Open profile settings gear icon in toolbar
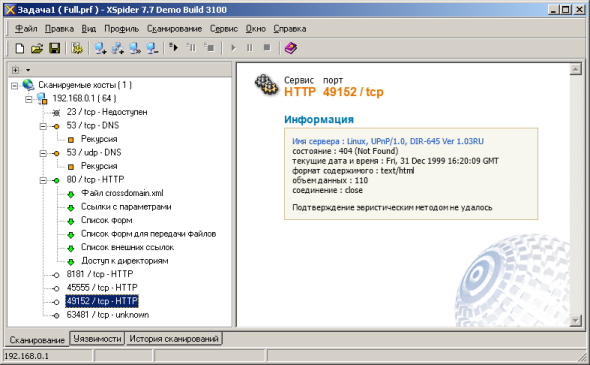590x365 pixels. coord(77,48)
